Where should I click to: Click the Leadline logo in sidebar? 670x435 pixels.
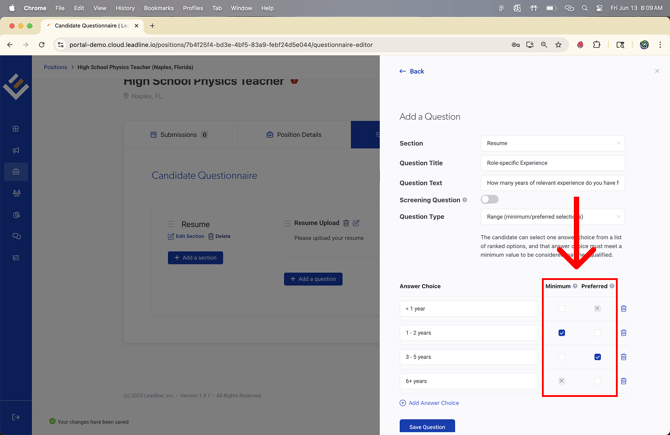point(16,87)
